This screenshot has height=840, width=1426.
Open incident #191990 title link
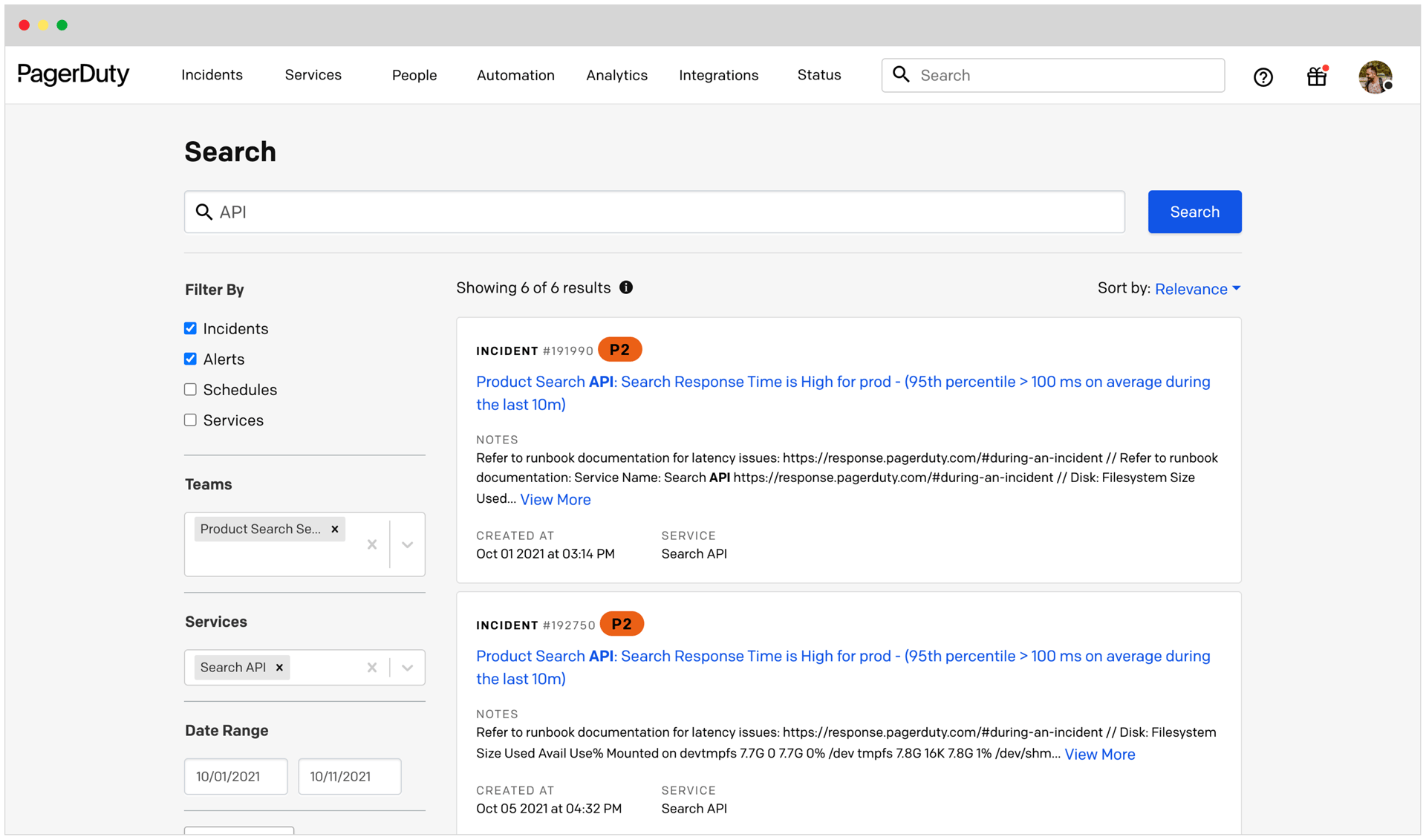pyautogui.click(x=842, y=382)
